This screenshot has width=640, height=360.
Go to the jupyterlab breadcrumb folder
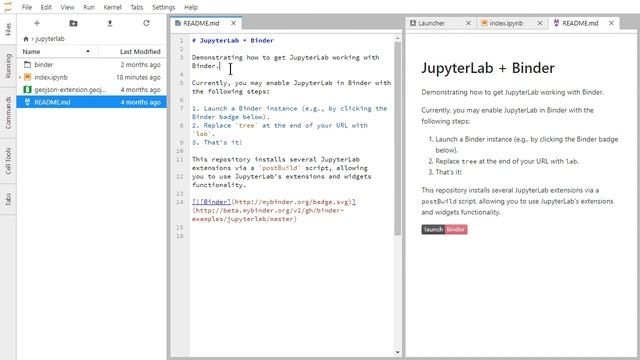tap(50, 39)
